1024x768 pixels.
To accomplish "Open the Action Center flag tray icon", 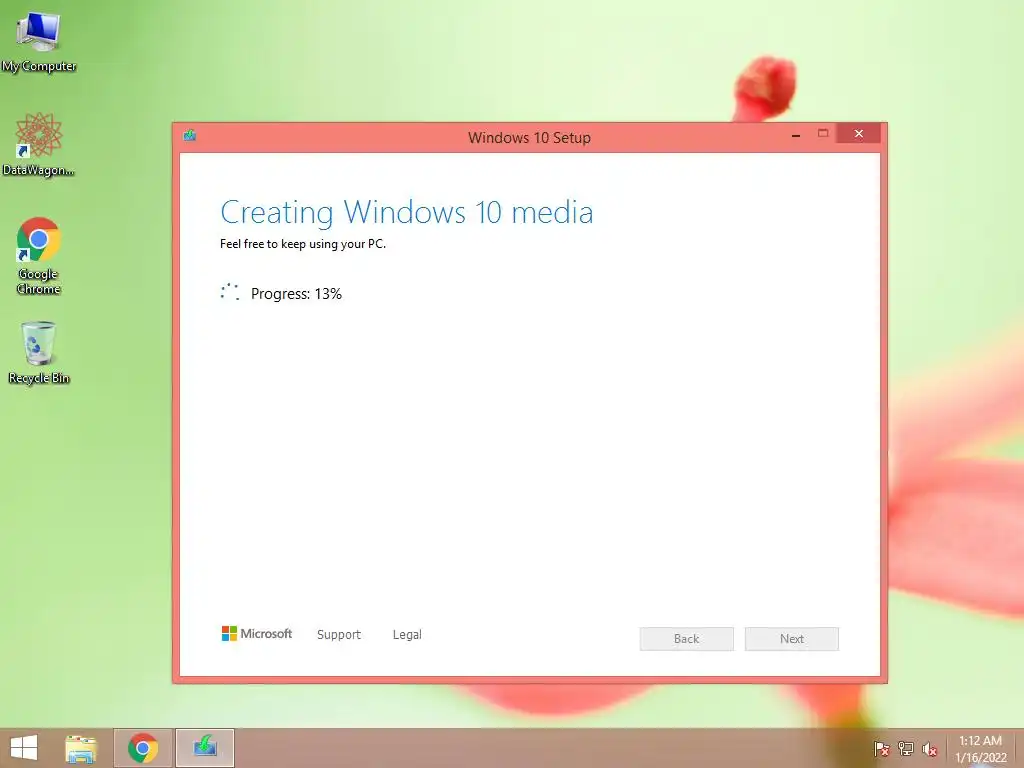I will 881,749.
